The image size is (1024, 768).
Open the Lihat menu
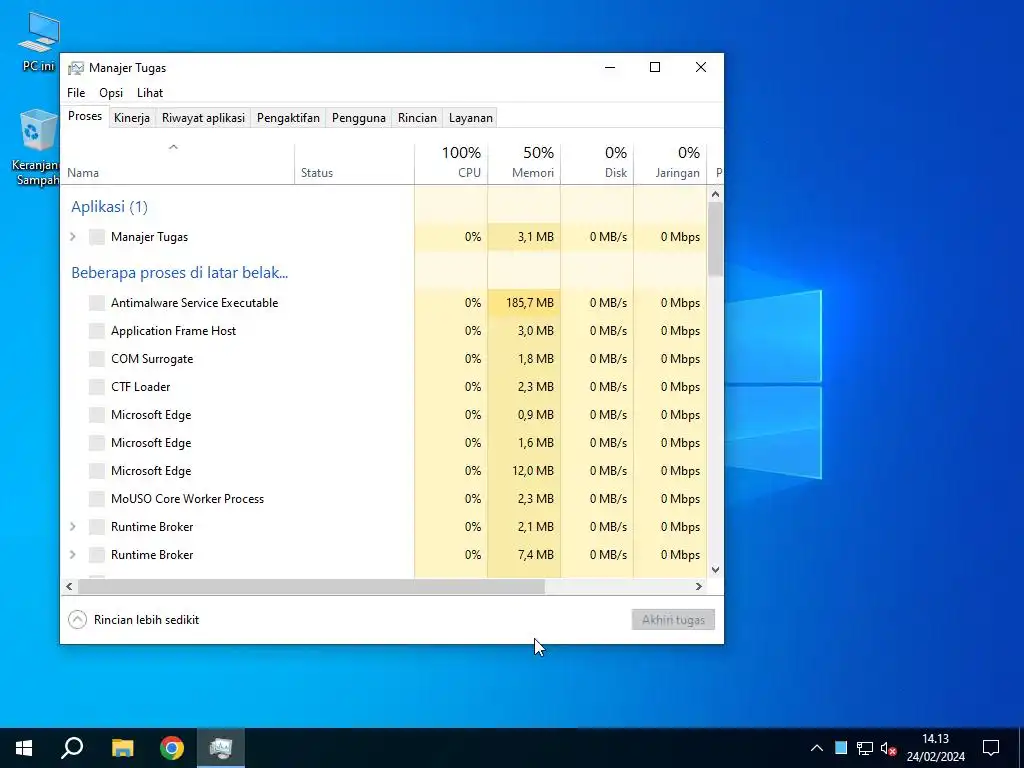[150, 93]
